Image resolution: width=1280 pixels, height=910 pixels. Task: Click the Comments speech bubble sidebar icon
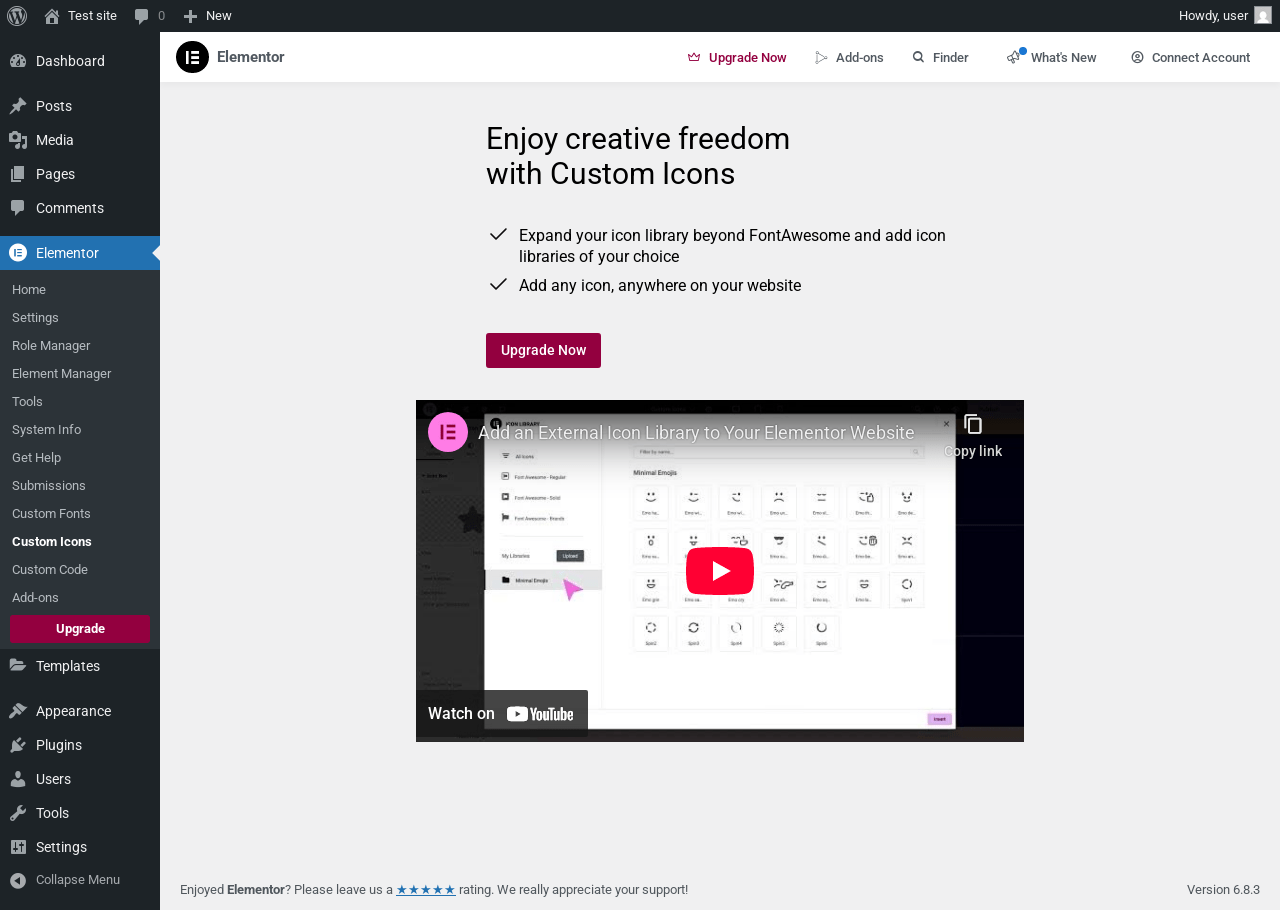(18, 208)
